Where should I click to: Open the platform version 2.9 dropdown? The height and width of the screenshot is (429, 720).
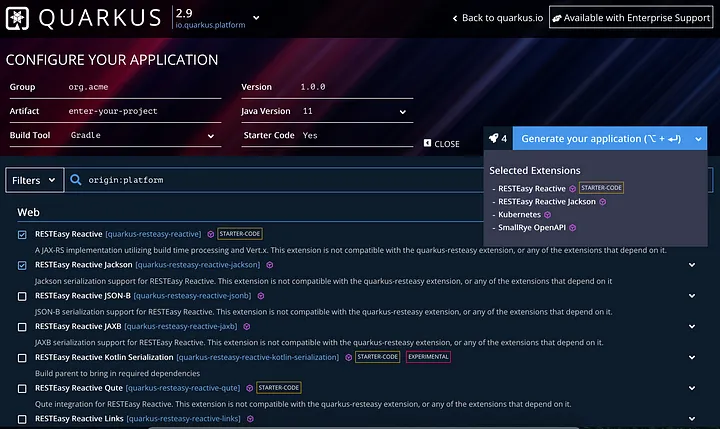tap(256, 18)
